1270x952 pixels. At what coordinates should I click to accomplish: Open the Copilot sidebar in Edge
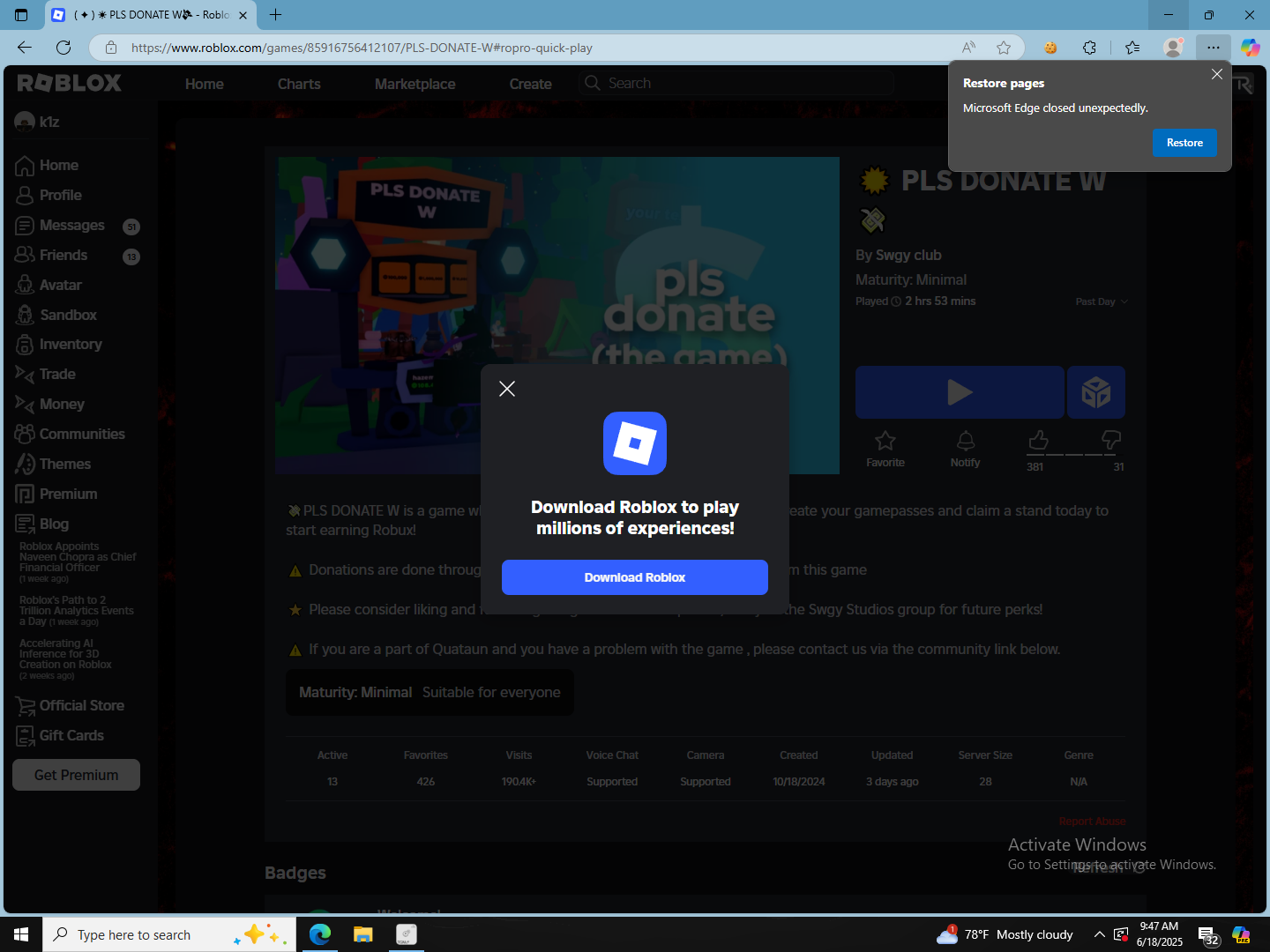coord(1251,48)
